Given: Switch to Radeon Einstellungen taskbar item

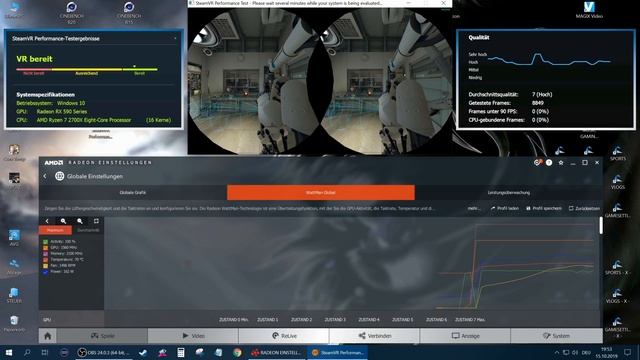Looking at the screenshot, I should point(277,352).
